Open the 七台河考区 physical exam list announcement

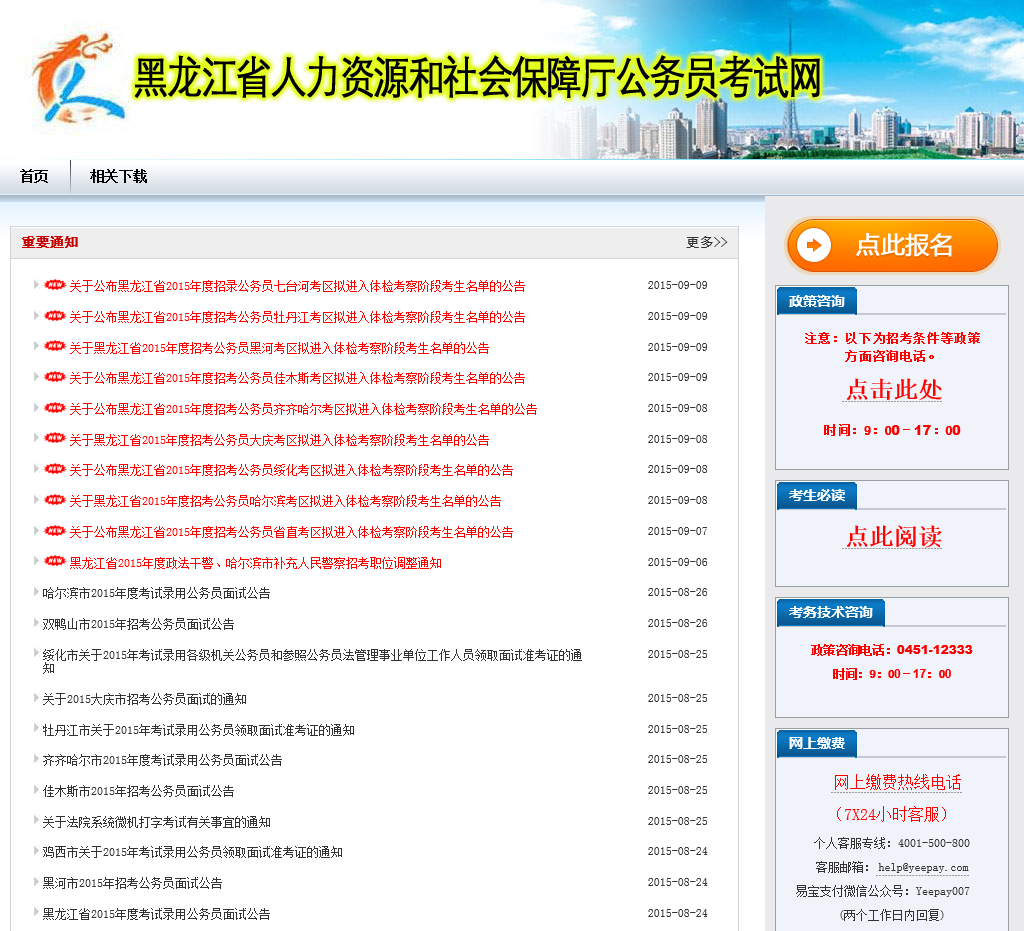click(x=297, y=286)
